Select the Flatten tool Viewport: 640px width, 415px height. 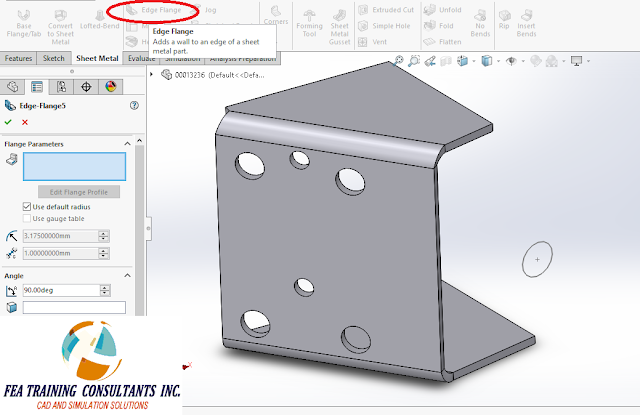pyautogui.click(x=442, y=42)
